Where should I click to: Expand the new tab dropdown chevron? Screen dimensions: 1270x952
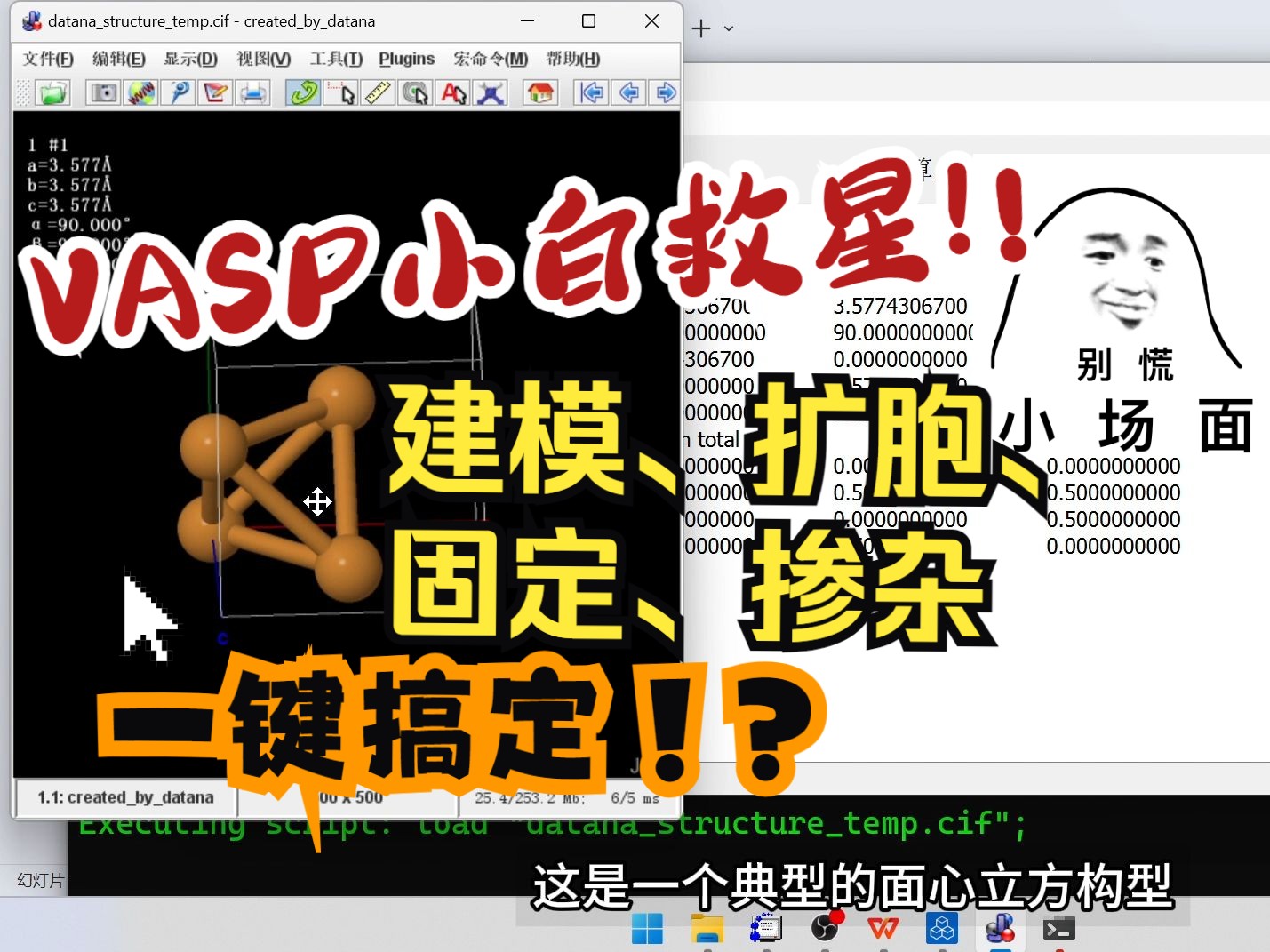click(728, 28)
